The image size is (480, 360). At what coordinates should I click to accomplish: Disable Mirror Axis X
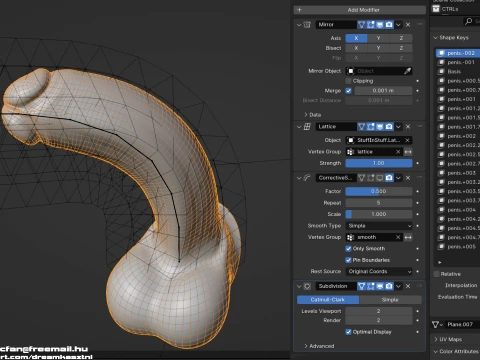click(x=356, y=38)
